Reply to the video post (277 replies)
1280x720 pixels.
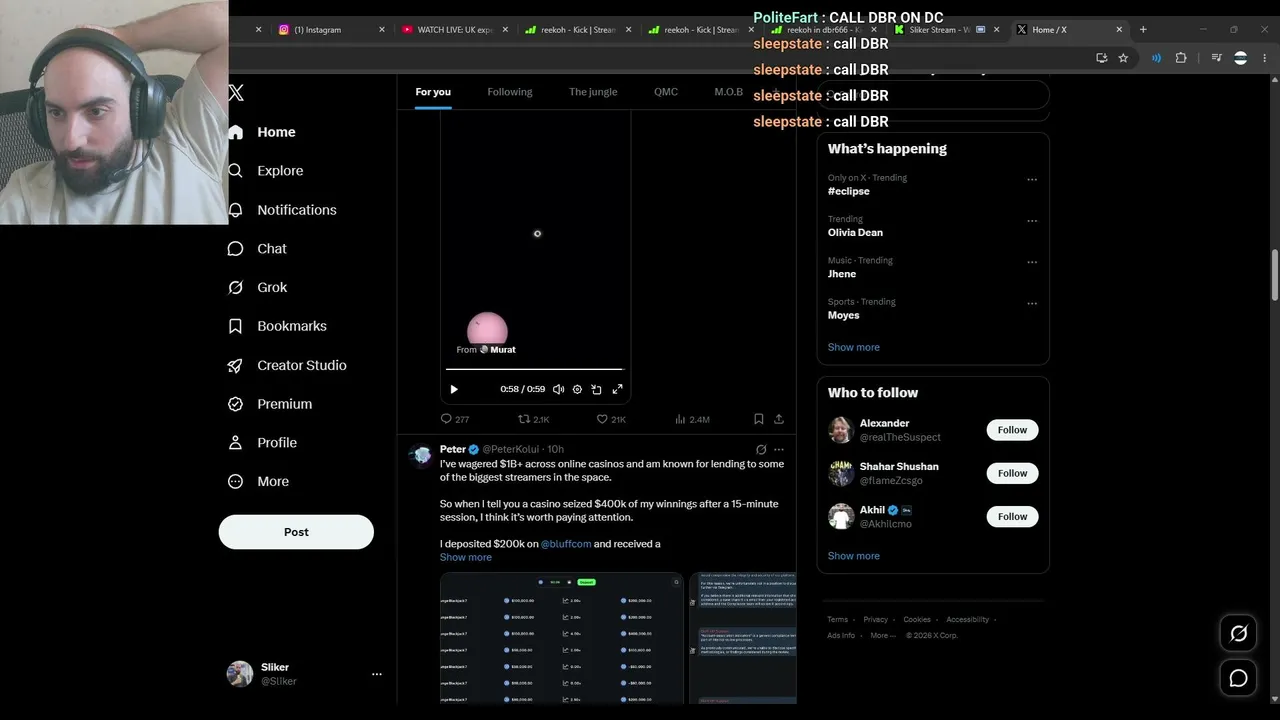455,419
